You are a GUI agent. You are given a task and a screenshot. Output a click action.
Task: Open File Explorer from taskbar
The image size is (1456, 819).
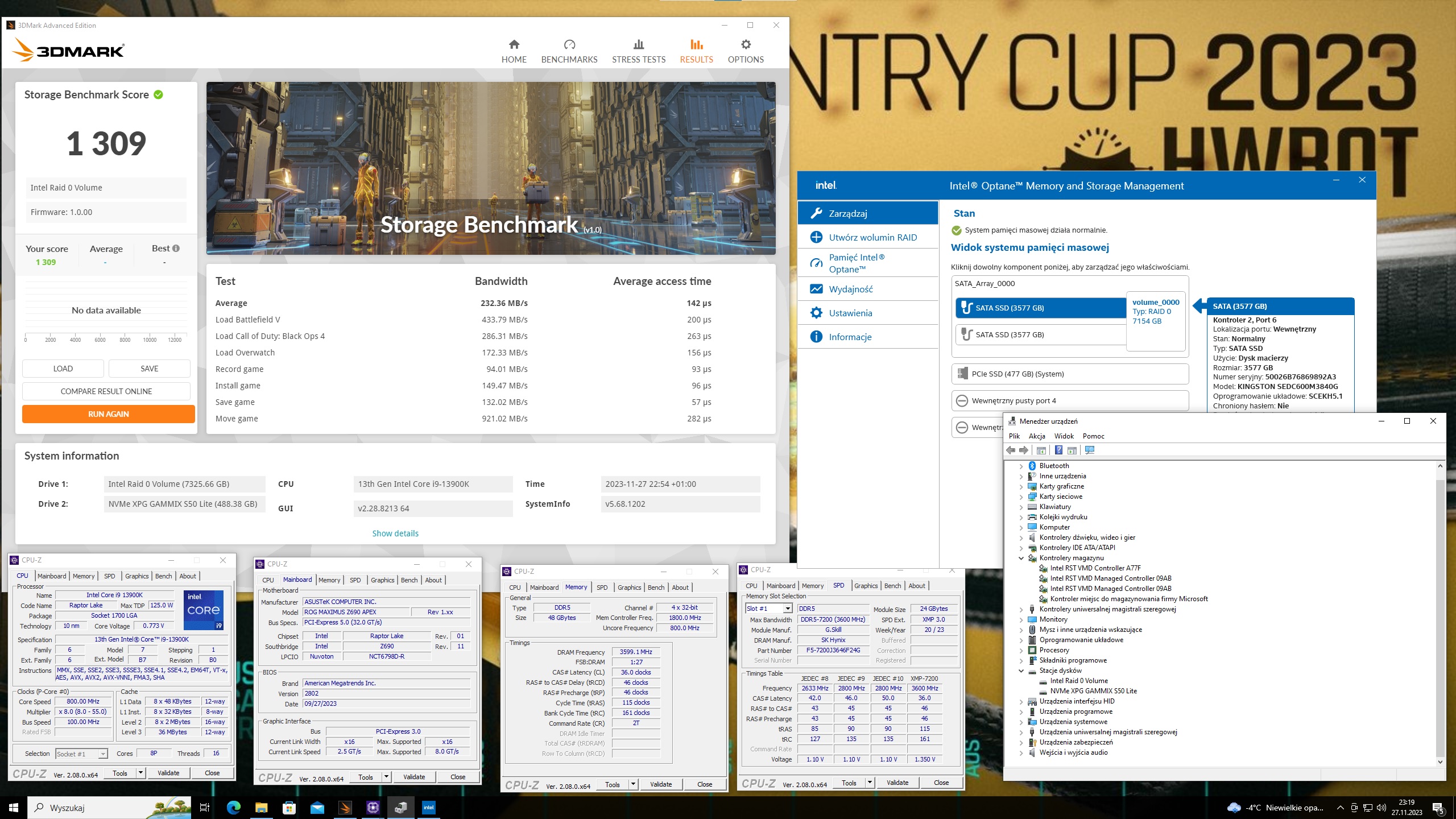point(261,808)
